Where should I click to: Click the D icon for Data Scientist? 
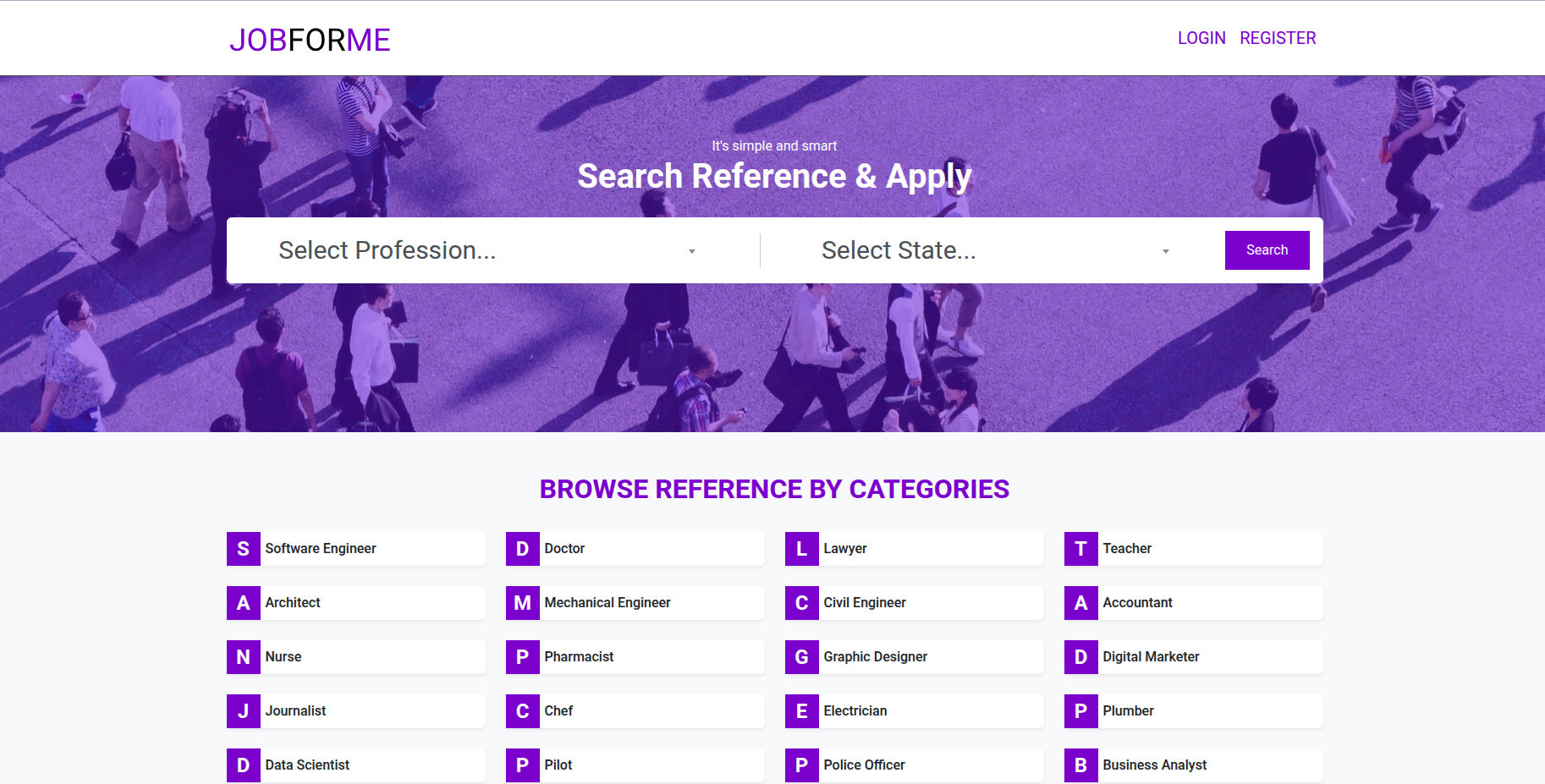[x=244, y=765]
